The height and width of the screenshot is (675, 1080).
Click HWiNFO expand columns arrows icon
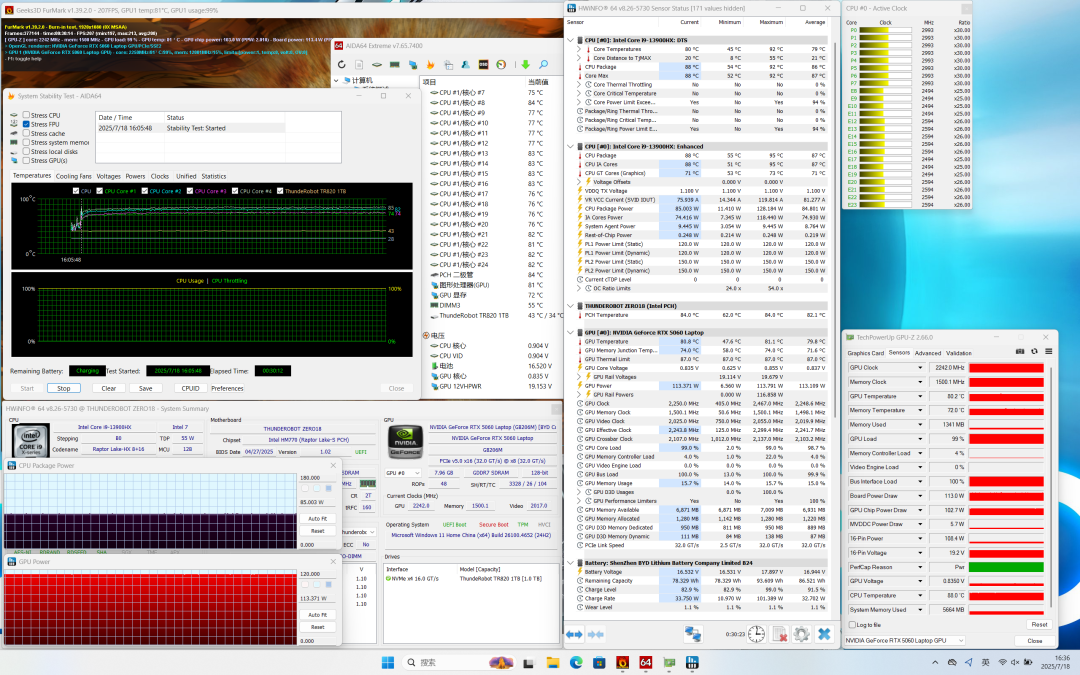pyautogui.click(x=574, y=634)
